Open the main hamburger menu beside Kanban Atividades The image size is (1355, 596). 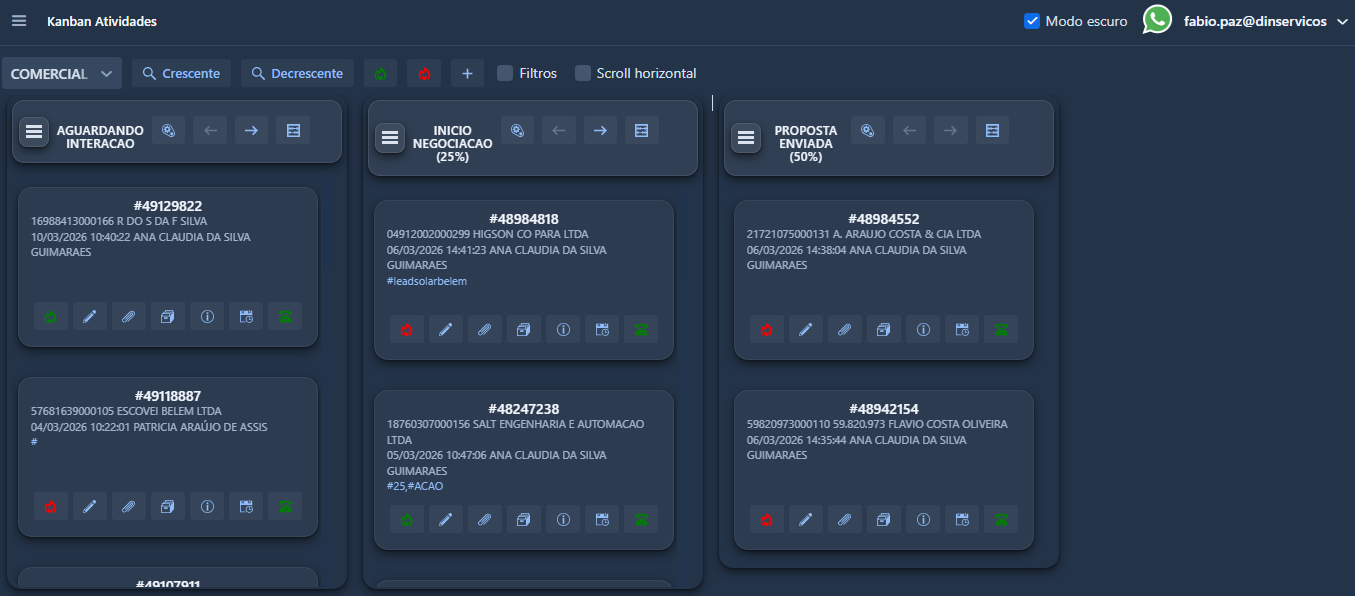(x=19, y=21)
